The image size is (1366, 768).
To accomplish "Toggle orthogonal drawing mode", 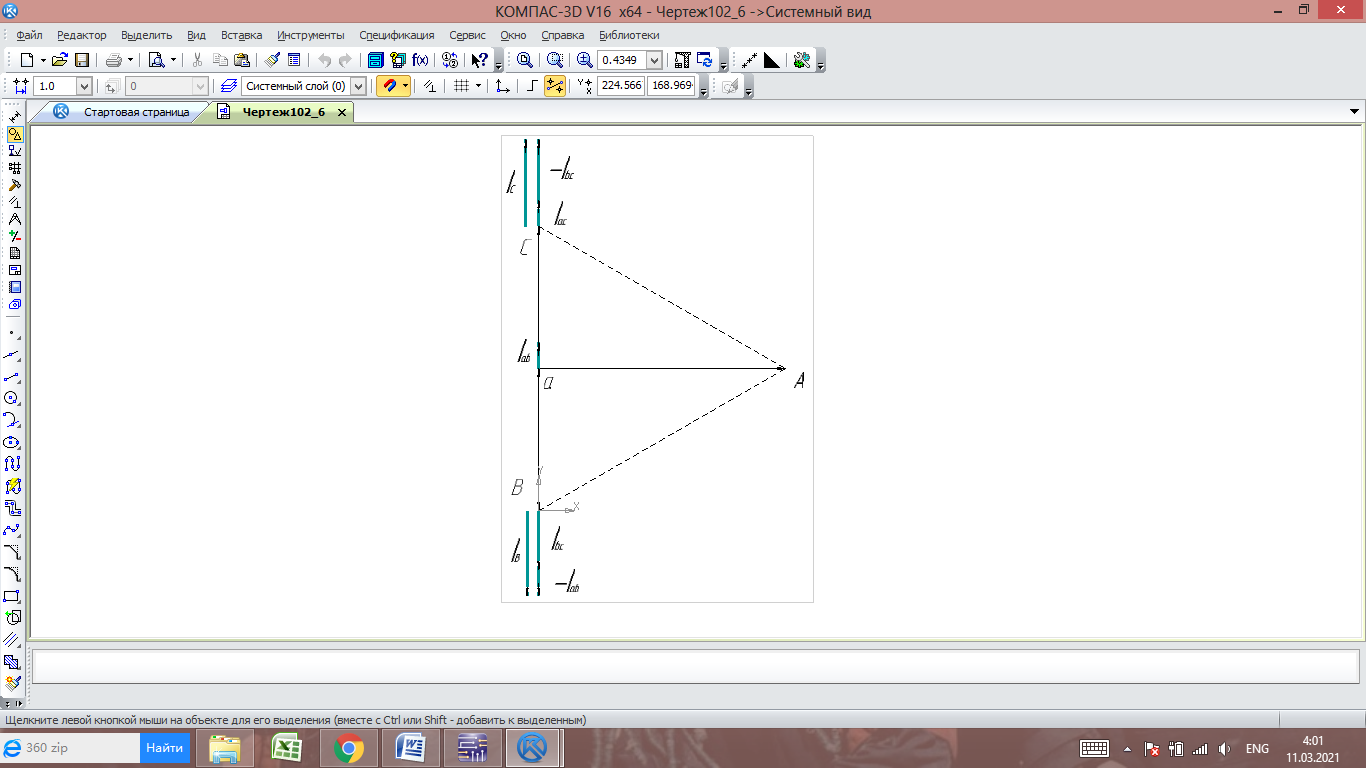I will 532,86.
